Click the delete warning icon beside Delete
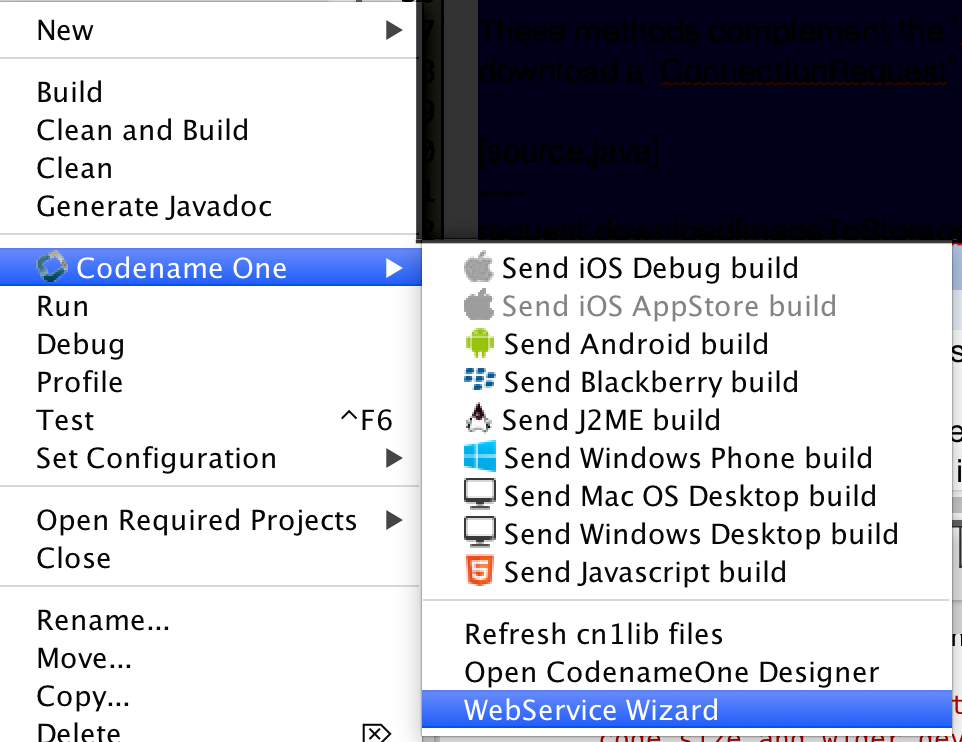962x742 pixels. coord(376,733)
